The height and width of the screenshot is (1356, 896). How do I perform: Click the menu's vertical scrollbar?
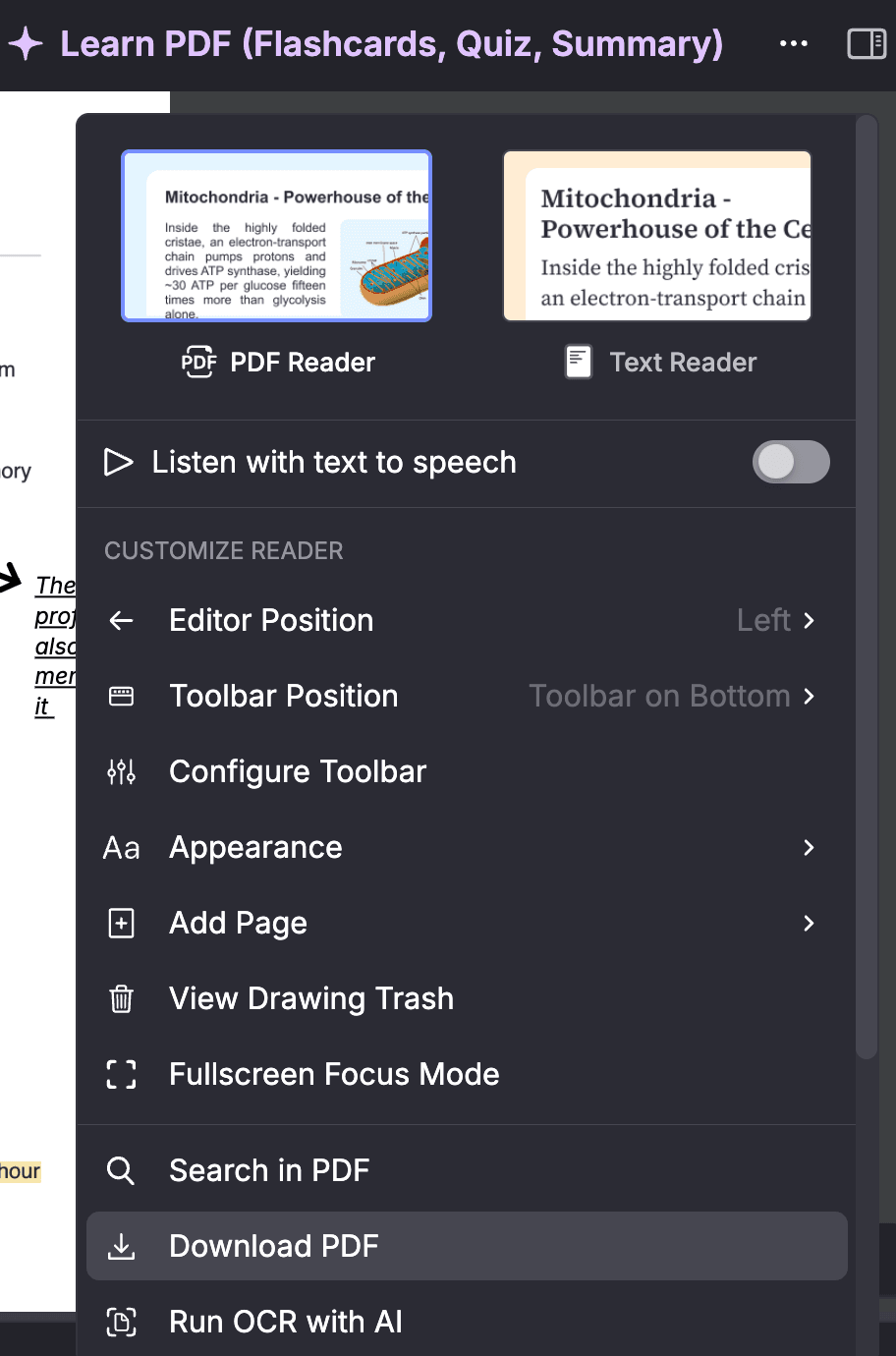pyautogui.click(x=867, y=590)
